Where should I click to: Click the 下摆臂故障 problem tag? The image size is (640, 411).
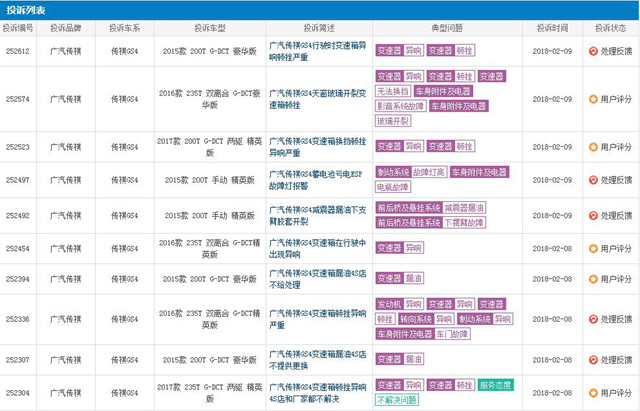[x=464, y=222]
